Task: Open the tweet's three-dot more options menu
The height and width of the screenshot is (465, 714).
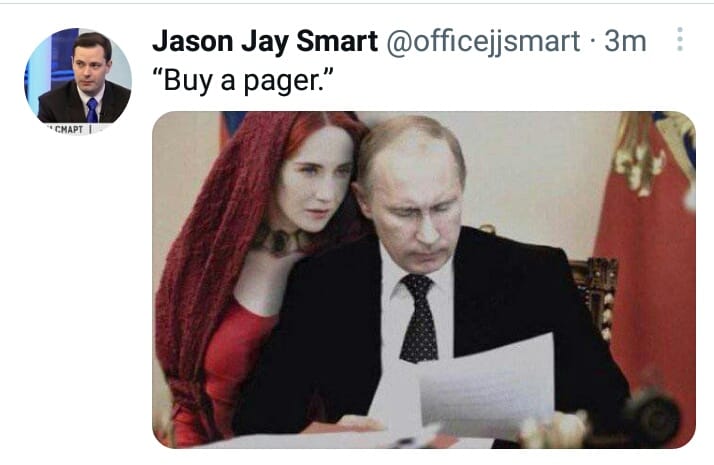Action: 679,39
